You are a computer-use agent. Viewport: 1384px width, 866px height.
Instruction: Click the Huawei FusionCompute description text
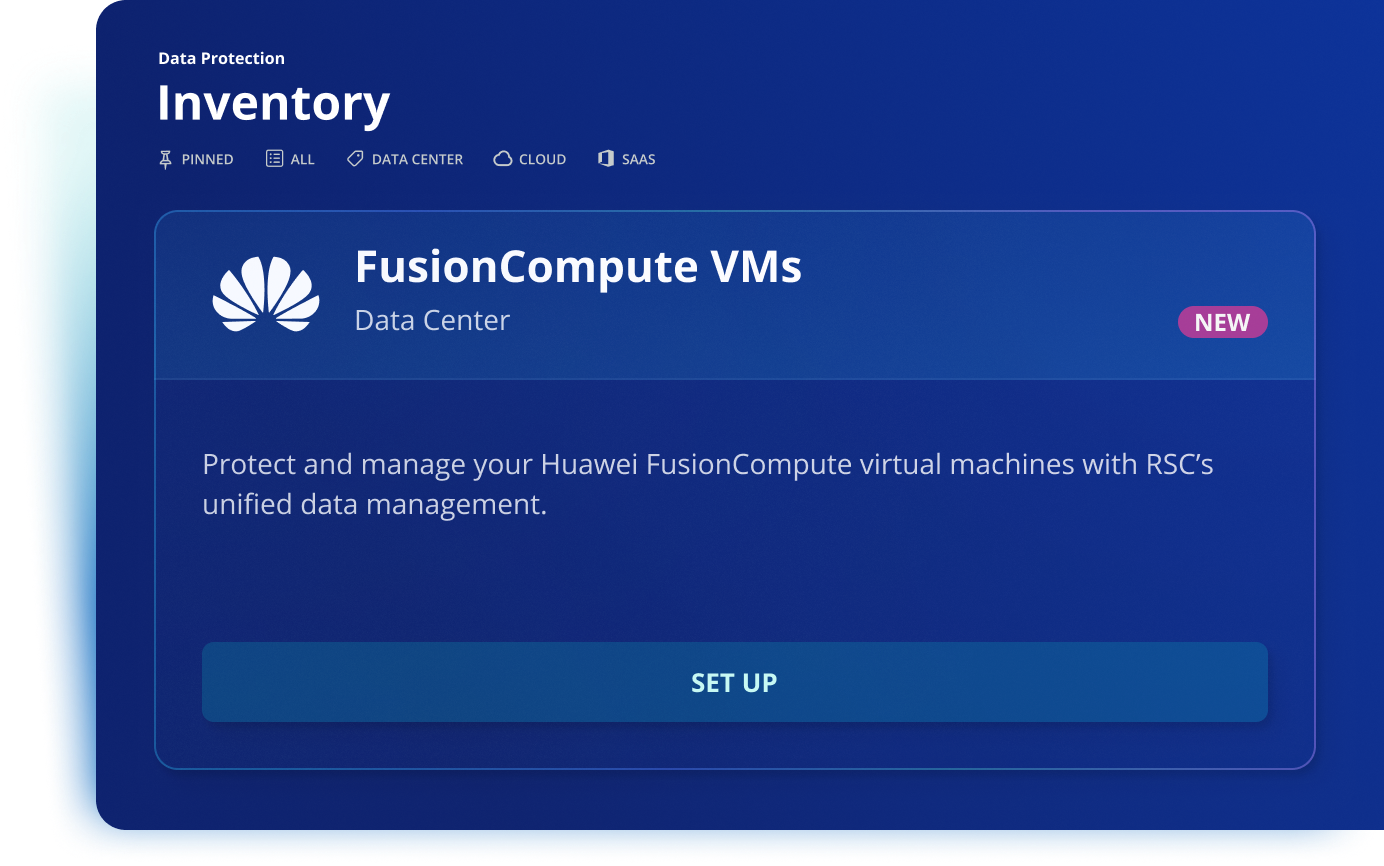tap(708, 484)
